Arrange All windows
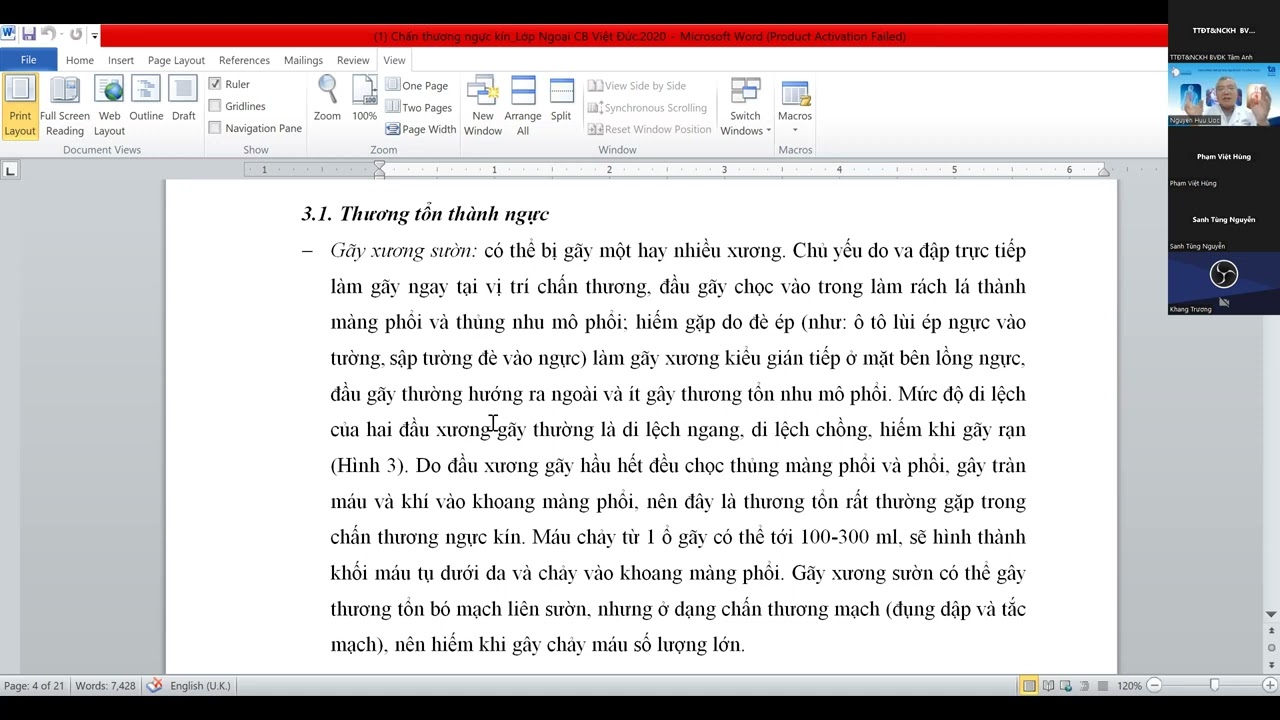The height and width of the screenshot is (720, 1280). coord(523,107)
